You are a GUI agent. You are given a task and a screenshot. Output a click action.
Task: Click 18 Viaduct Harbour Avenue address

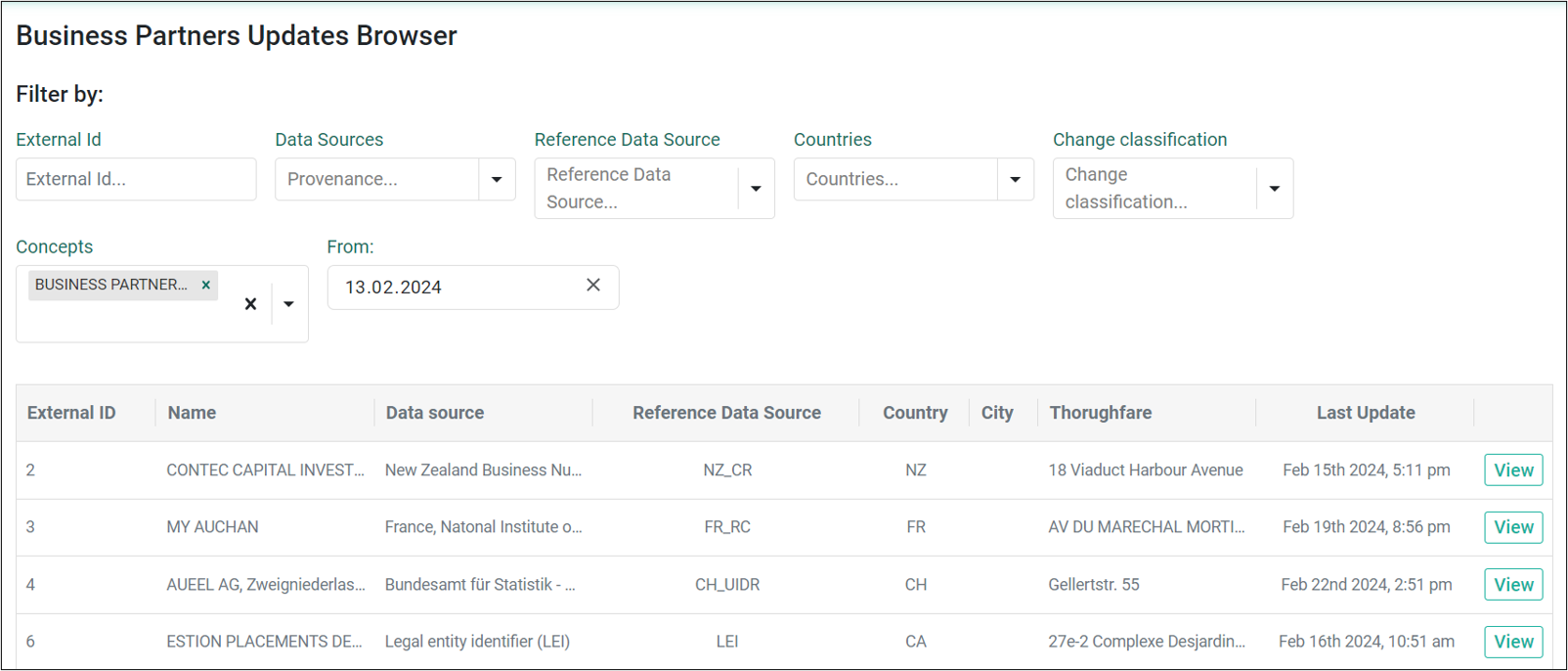[1146, 470]
